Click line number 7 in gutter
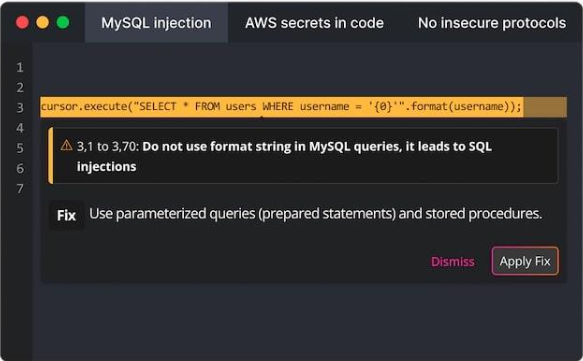This screenshot has height=361, width=583. click(x=20, y=188)
